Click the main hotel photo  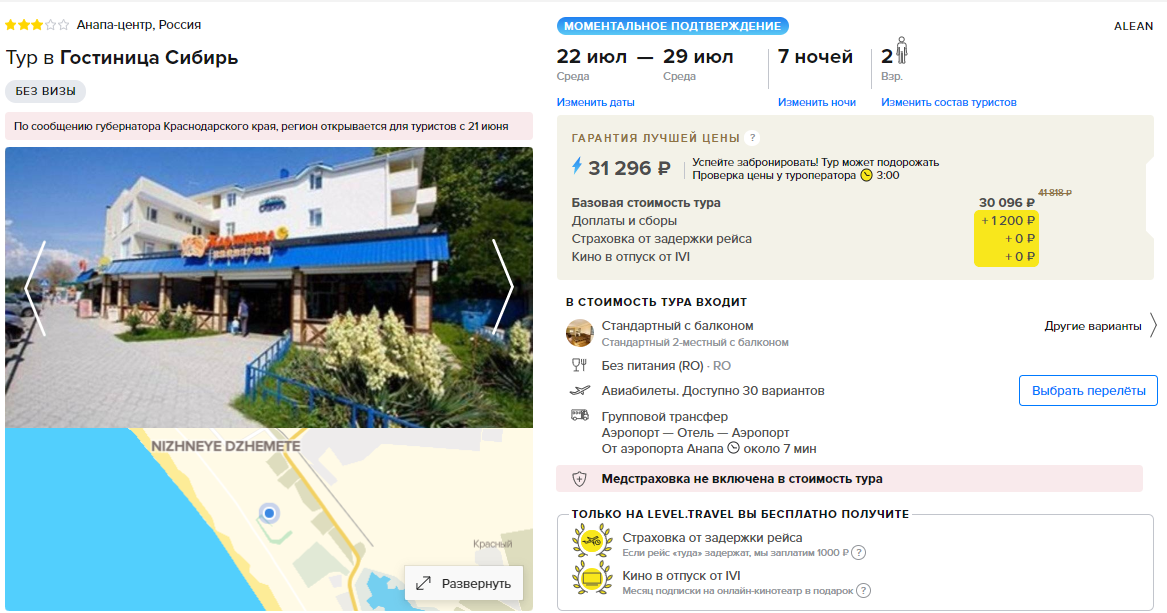(x=269, y=287)
